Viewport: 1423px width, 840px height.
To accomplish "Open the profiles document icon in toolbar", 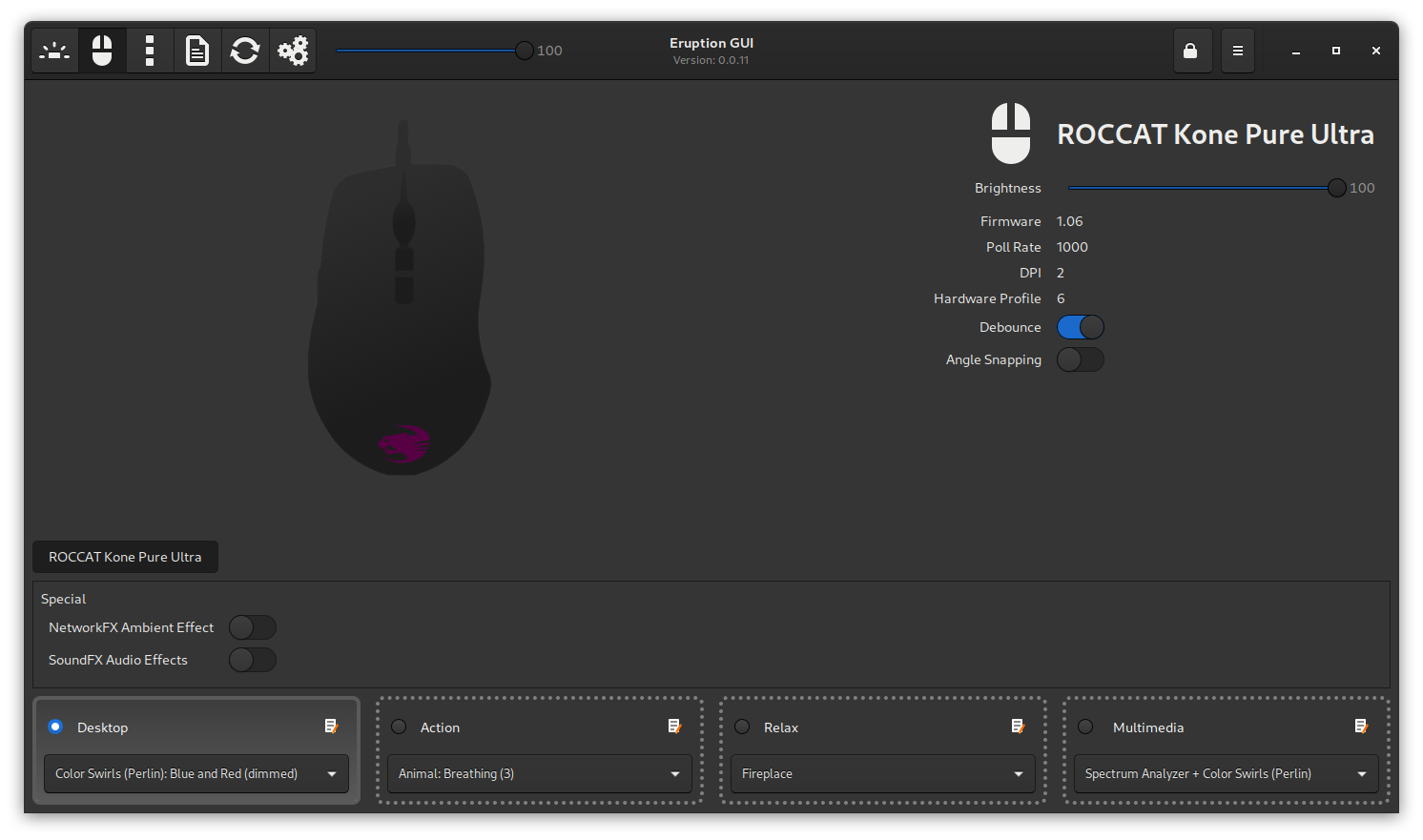I will (x=197, y=51).
